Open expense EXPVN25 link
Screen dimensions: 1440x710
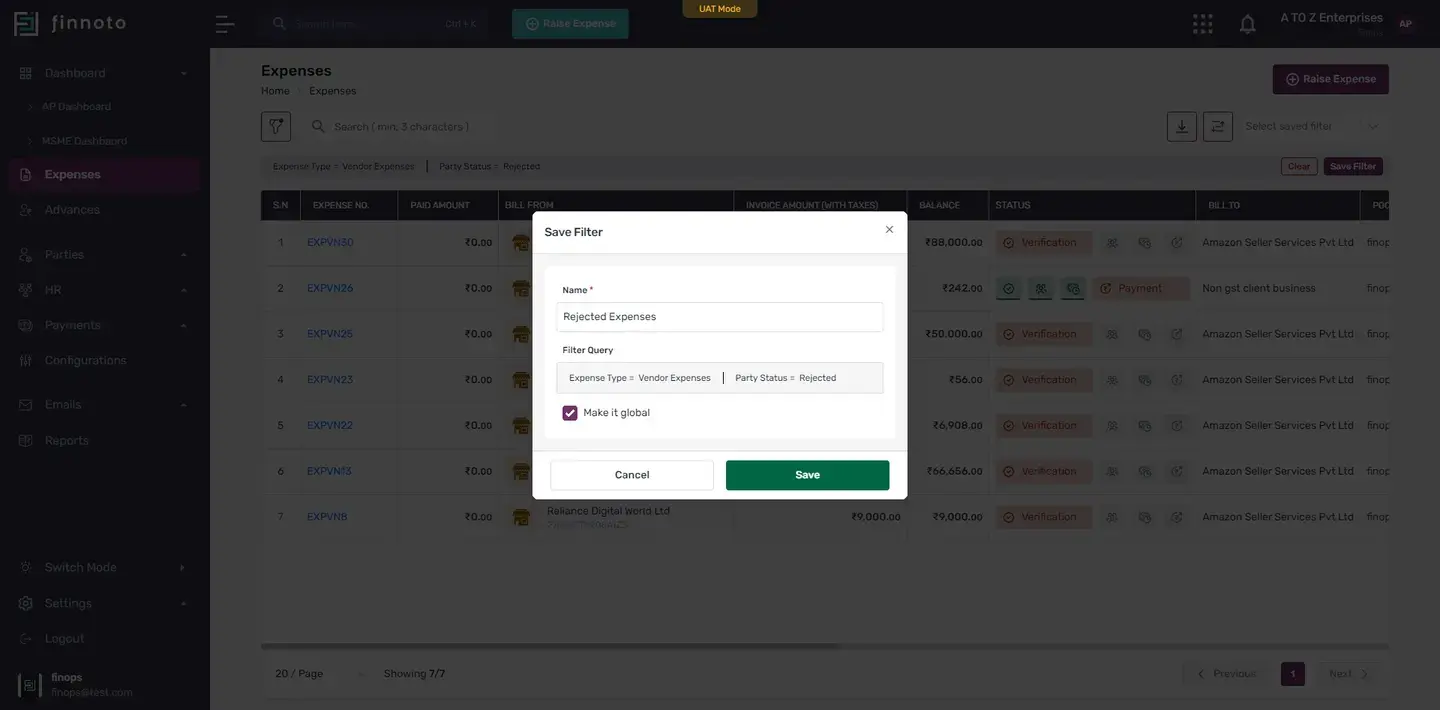(x=330, y=334)
